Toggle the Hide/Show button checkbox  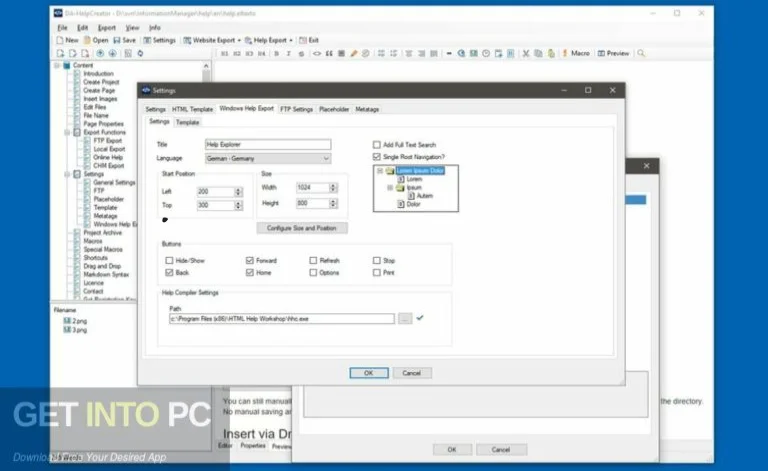tap(169, 260)
